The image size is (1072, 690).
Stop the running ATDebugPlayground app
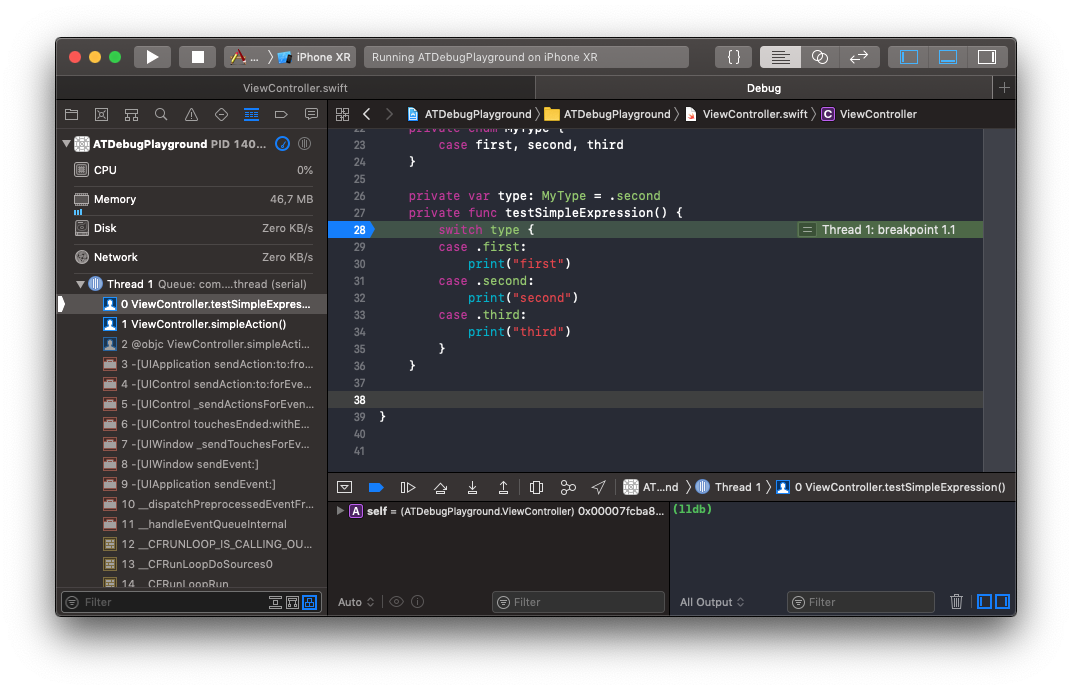(x=198, y=57)
